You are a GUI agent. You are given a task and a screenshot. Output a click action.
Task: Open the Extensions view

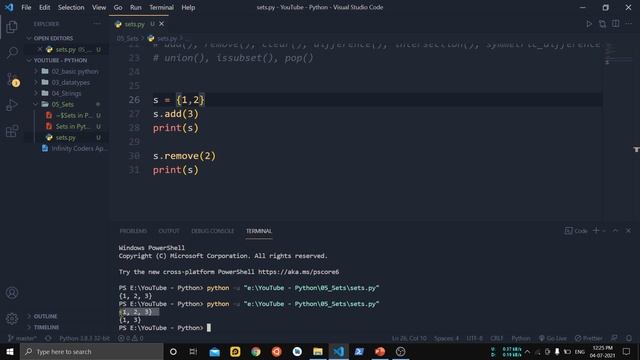point(12,131)
